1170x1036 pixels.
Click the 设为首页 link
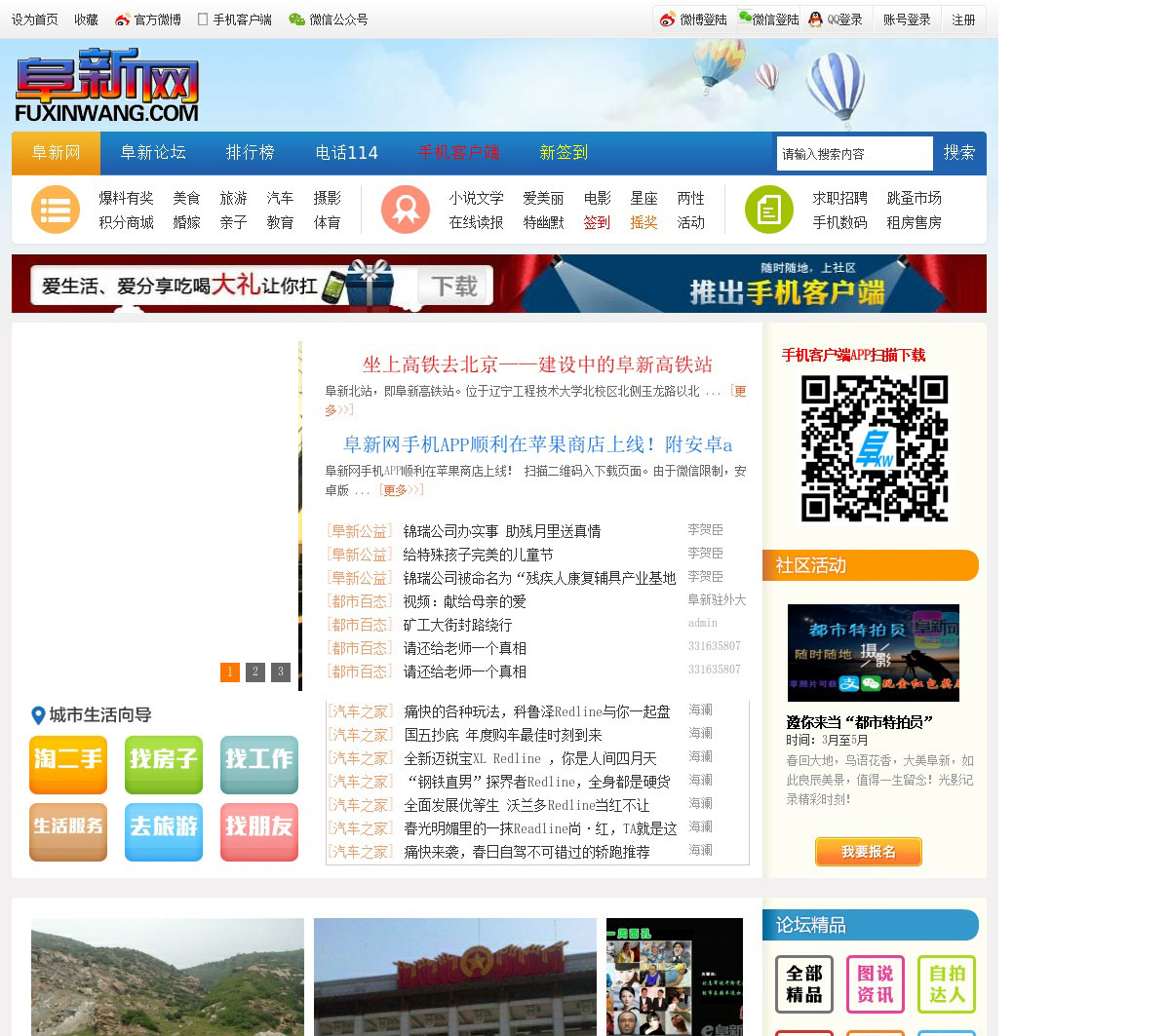pyautogui.click(x=35, y=19)
